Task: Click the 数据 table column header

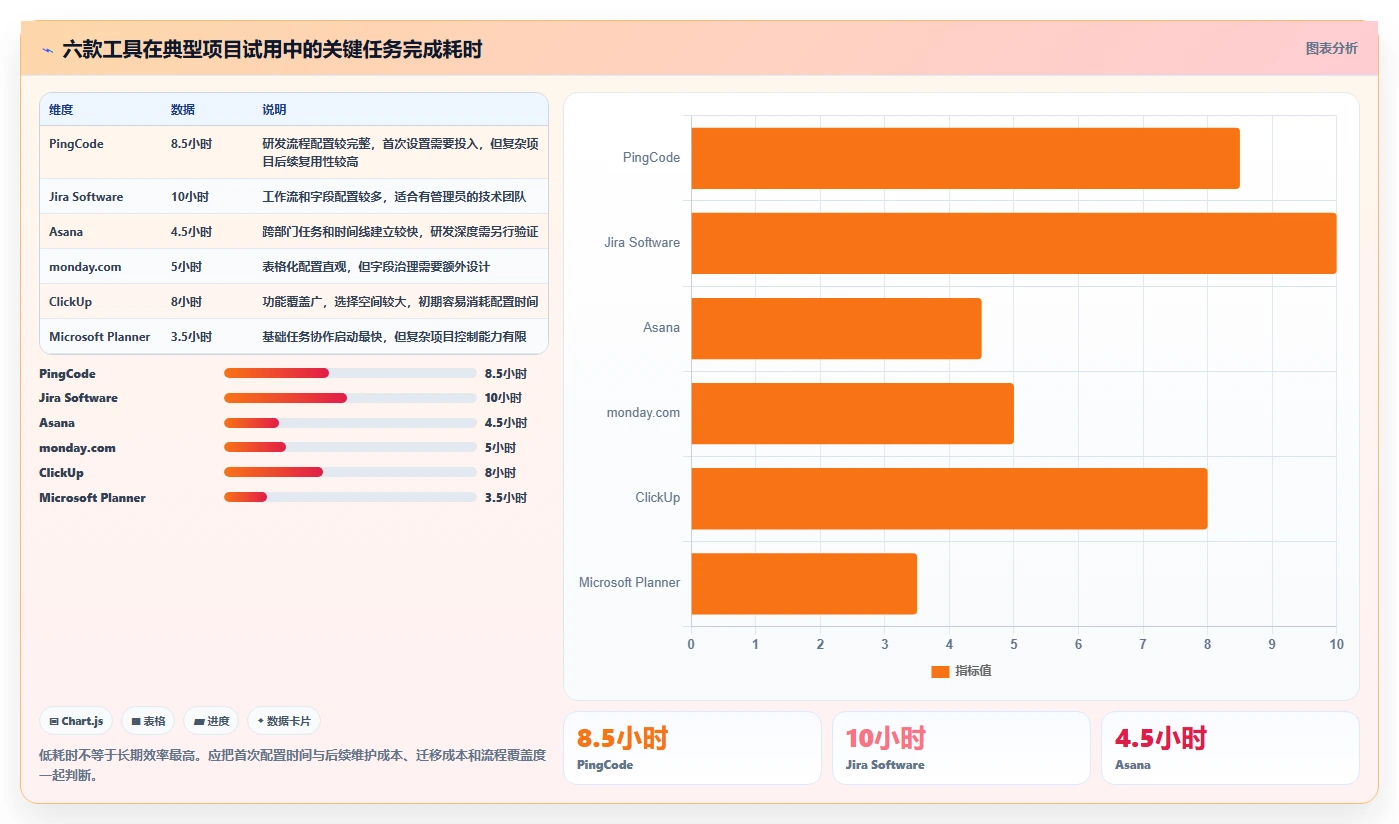Action: pos(206,109)
